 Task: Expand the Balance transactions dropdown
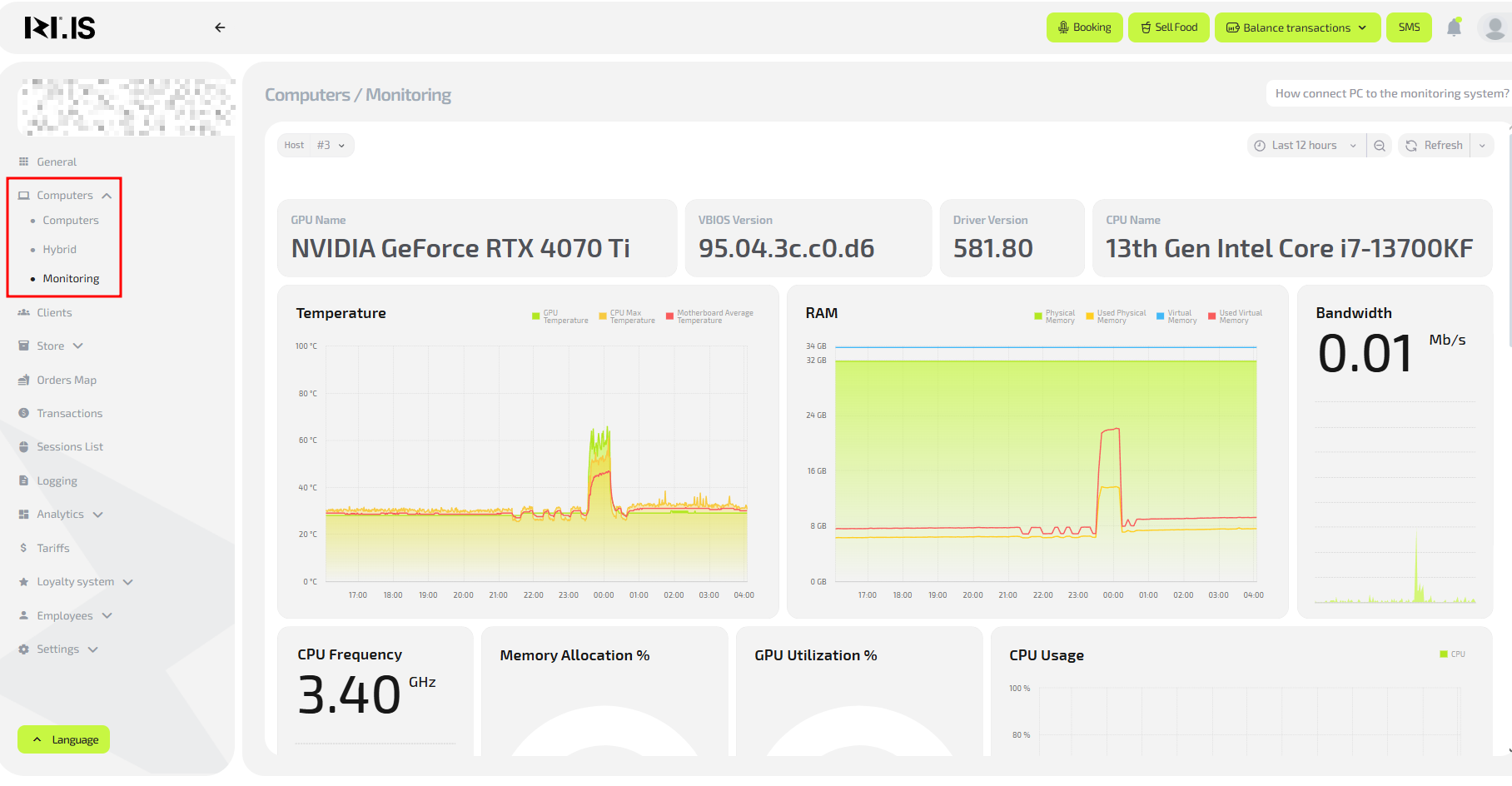[1296, 27]
